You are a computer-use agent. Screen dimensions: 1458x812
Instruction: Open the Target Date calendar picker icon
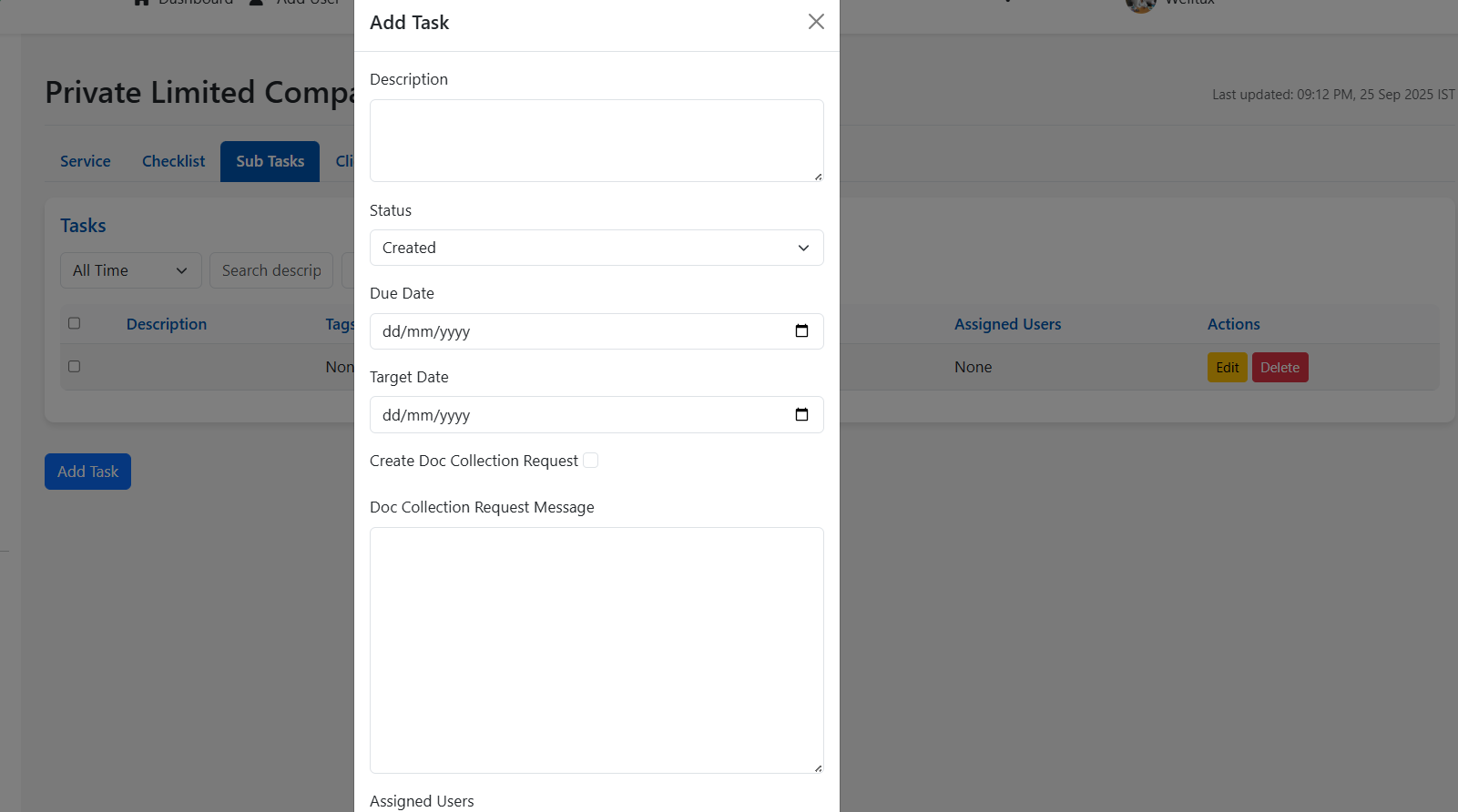[x=801, y=415]
